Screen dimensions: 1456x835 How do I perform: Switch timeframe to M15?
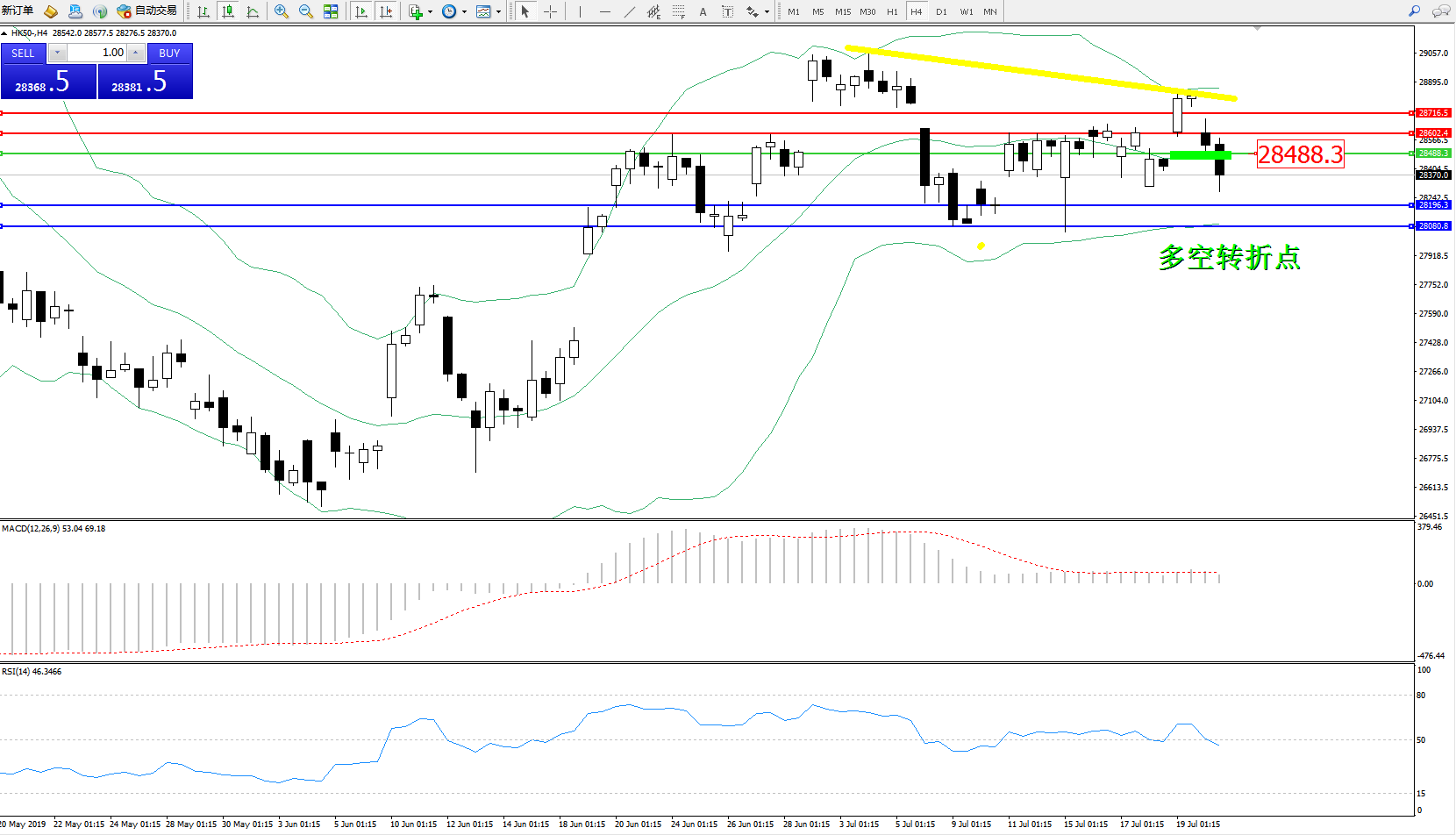tap(842, 11)
